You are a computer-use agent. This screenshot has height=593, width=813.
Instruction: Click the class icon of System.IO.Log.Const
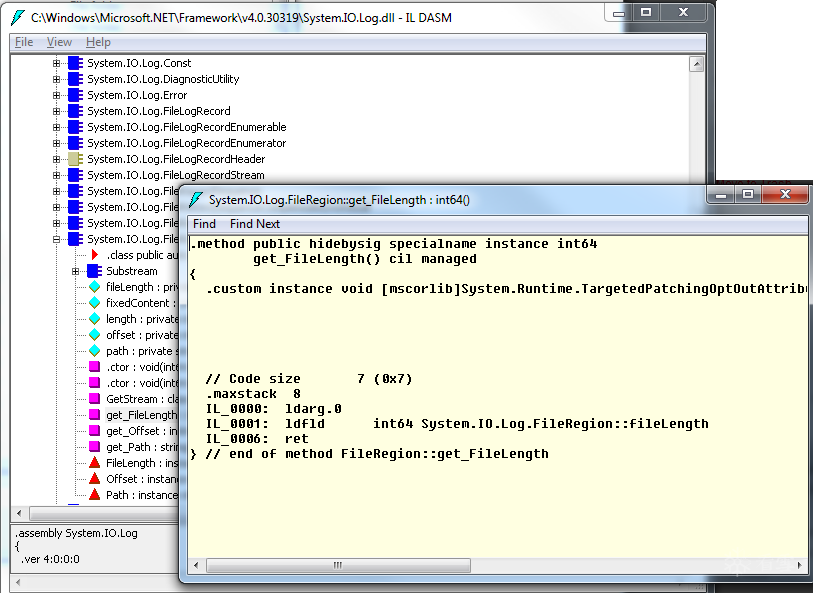click(x=75, y=63)
